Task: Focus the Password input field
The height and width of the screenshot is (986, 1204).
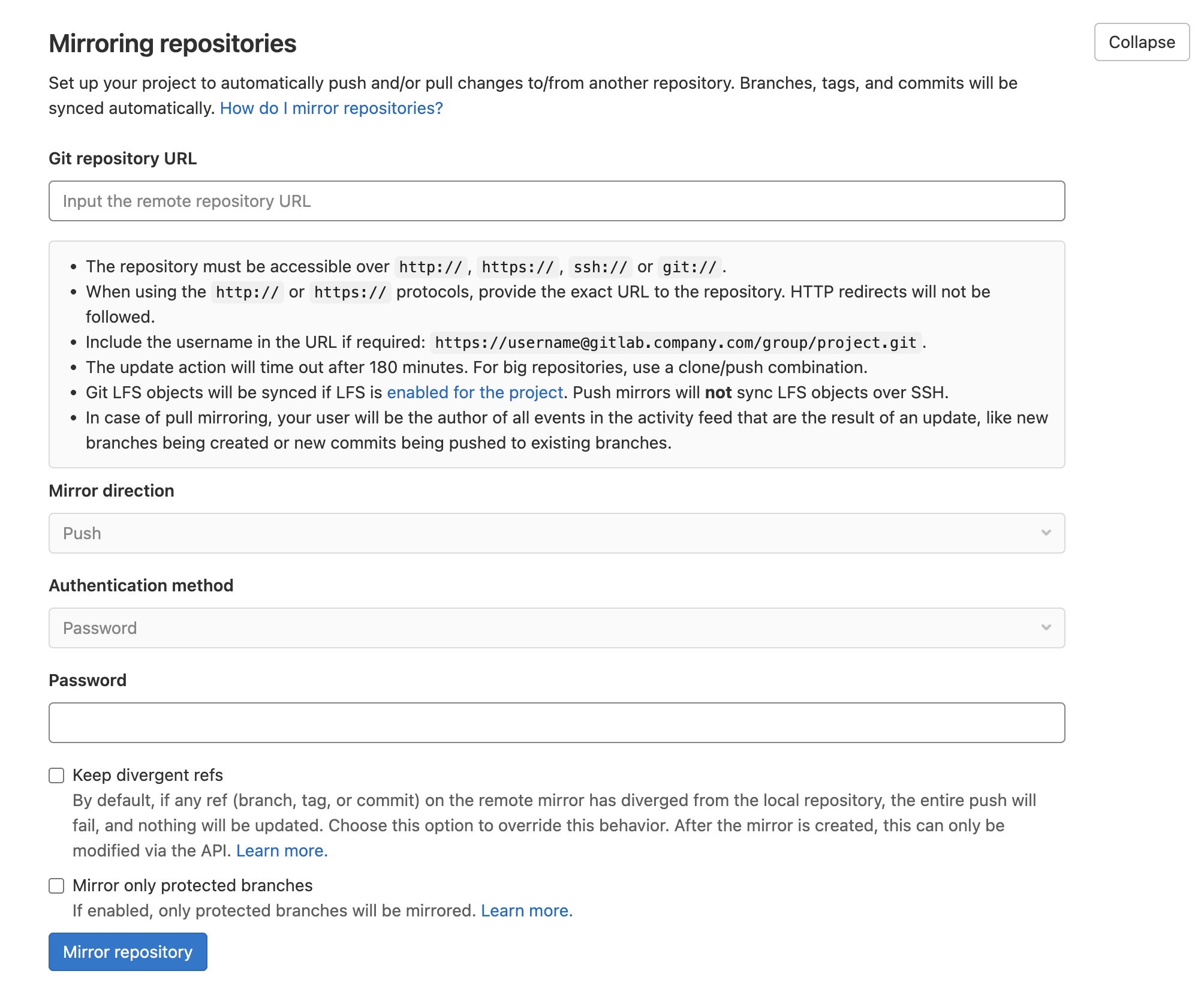Action: pyautogui.click(x=556, y=723)
